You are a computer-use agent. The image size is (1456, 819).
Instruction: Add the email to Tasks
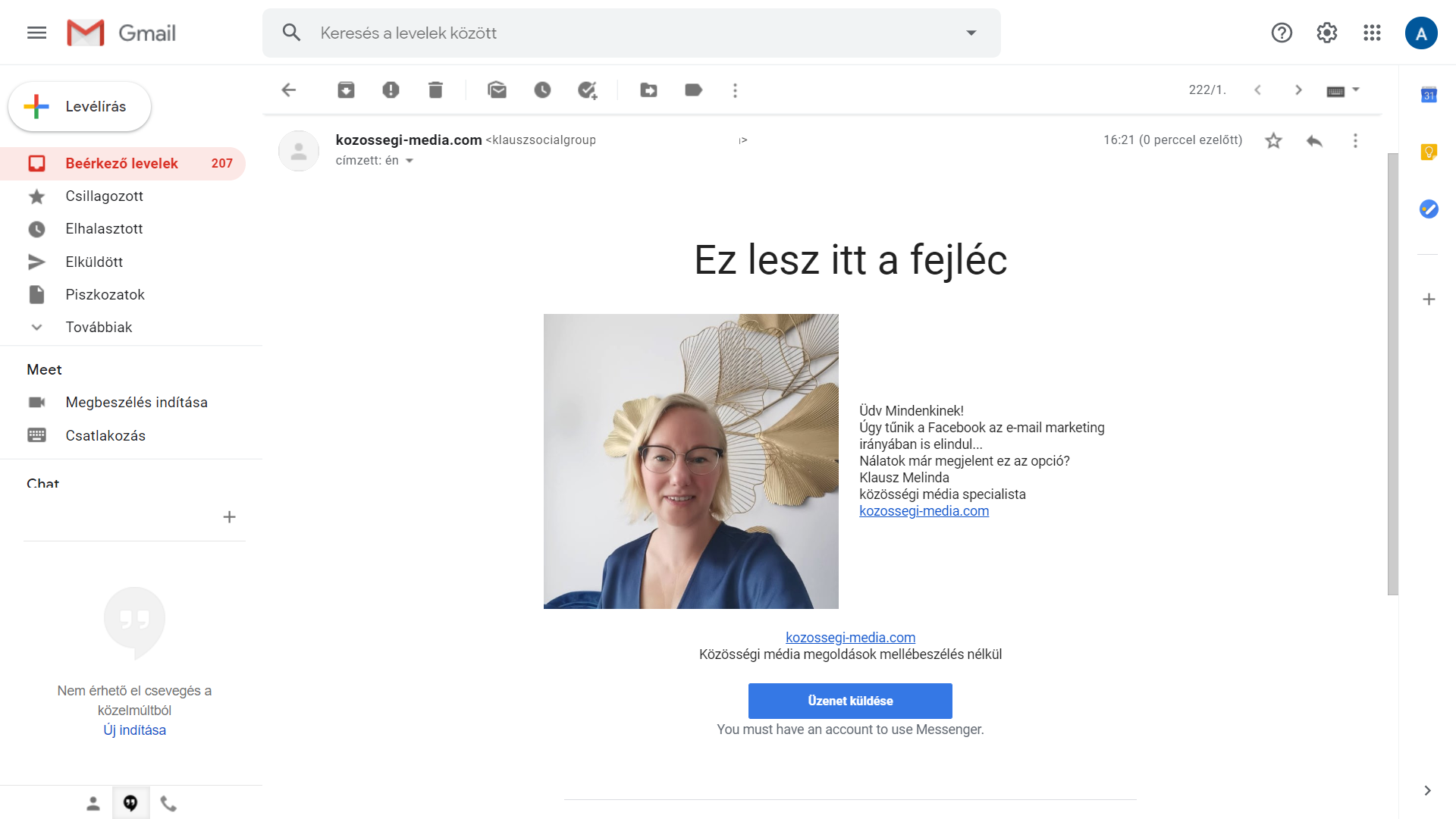588,90
